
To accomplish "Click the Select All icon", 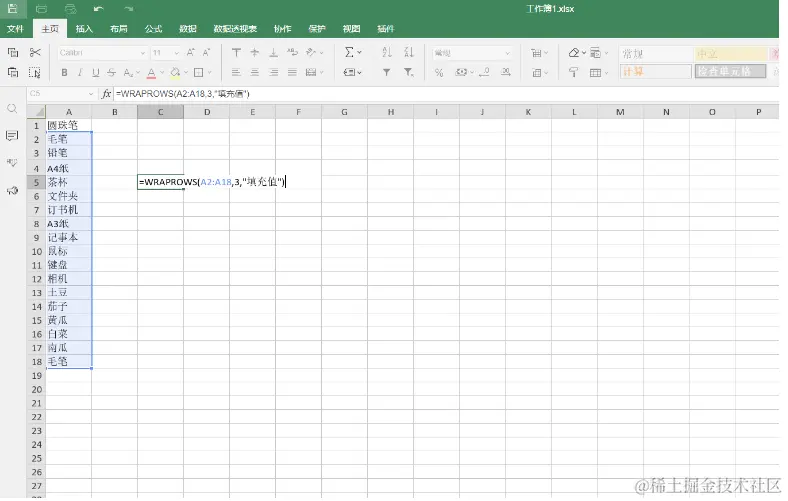I will click(x=35, y=72).
